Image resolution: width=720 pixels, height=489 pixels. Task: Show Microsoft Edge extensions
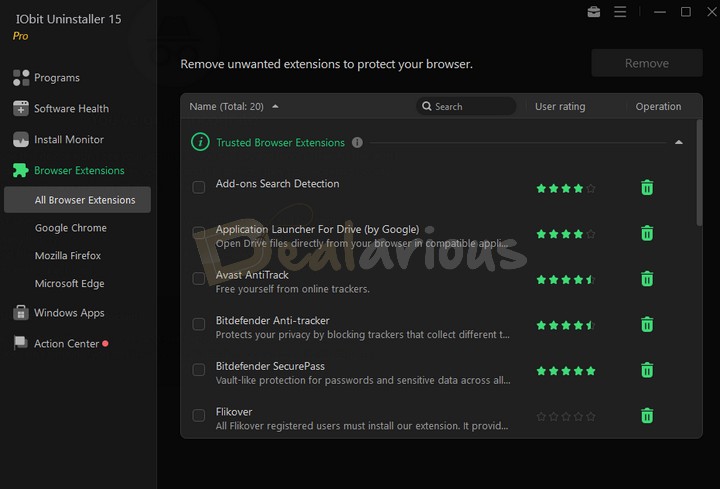click(x=69, y=283)
